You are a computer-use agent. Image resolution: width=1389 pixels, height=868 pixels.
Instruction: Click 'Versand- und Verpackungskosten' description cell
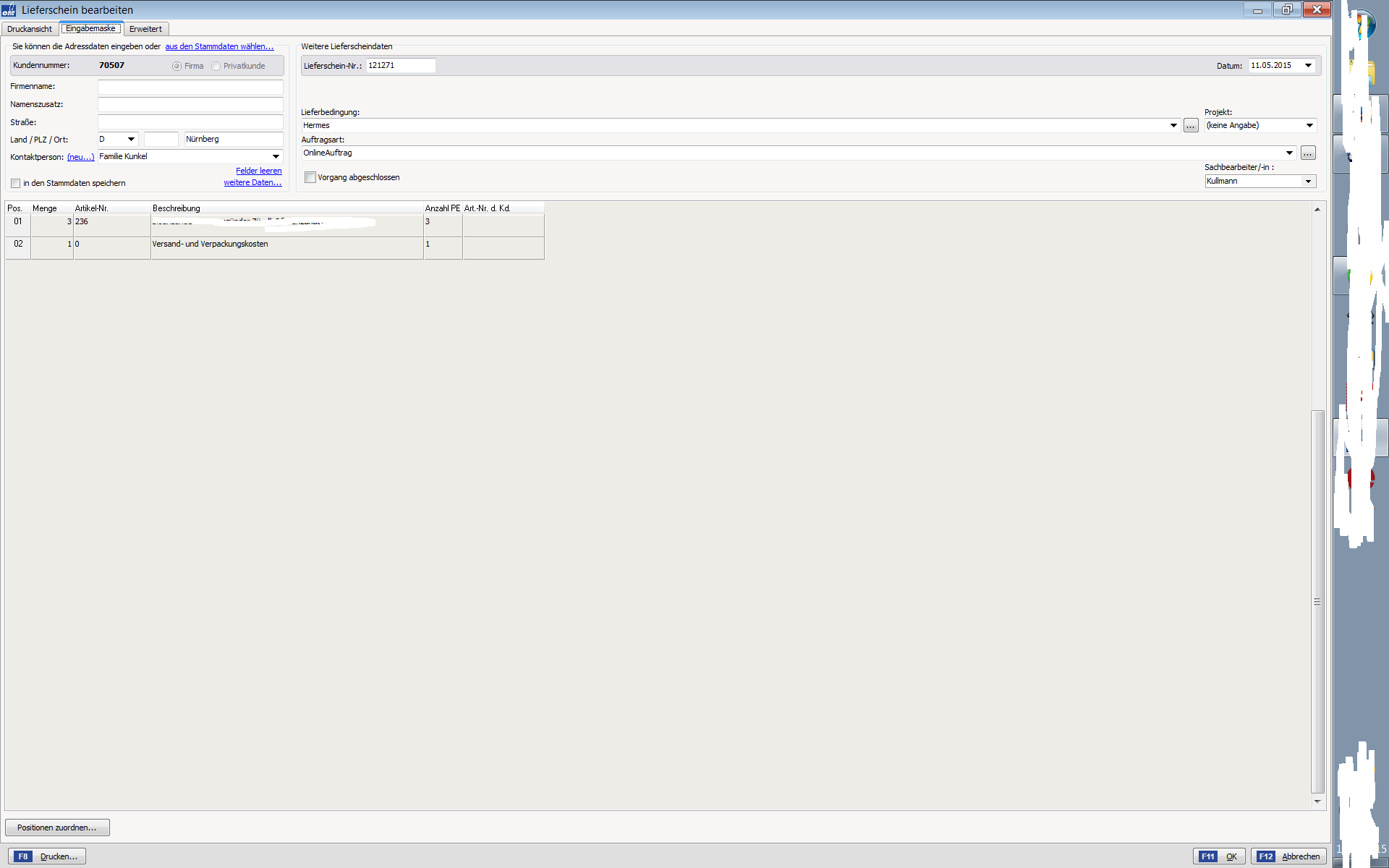[286, 247]
